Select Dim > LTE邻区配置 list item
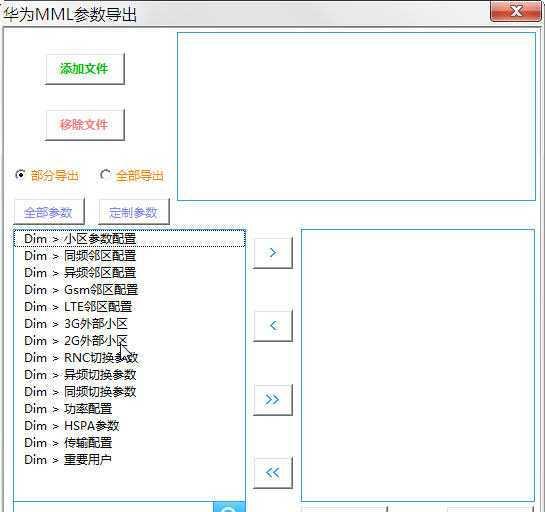Viewport: 545px width, 512px height. tap(130, 307)
